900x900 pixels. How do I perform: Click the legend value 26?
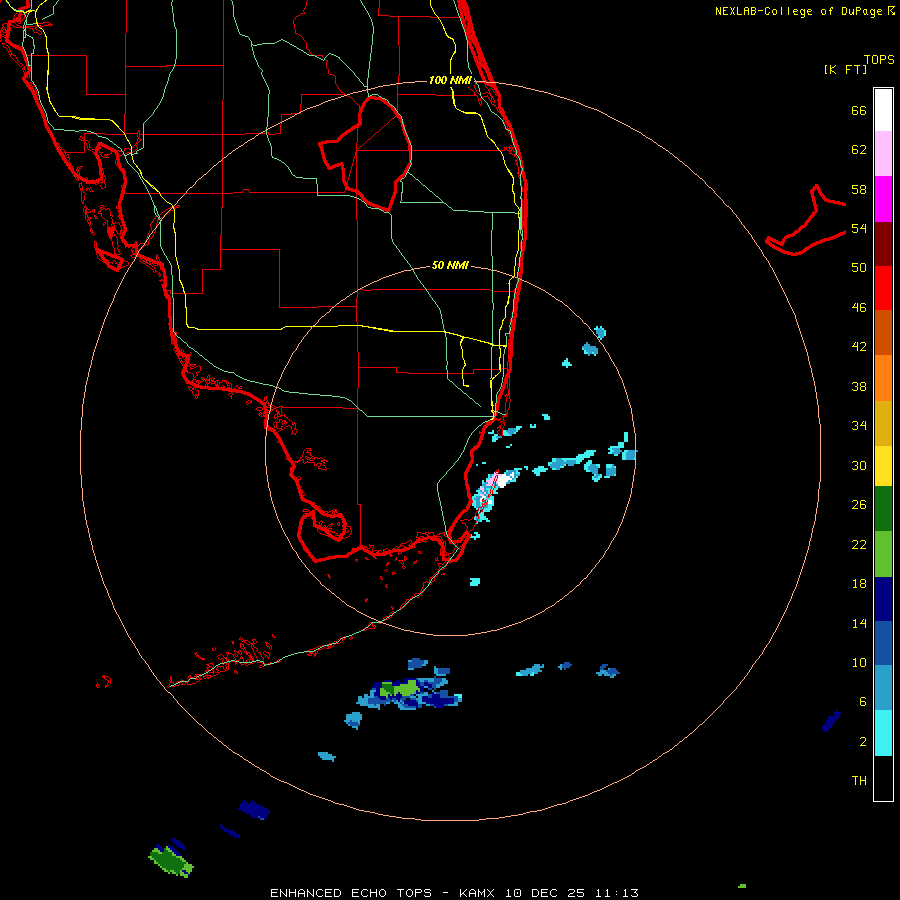pyautogui.click(x=859, y=505)
